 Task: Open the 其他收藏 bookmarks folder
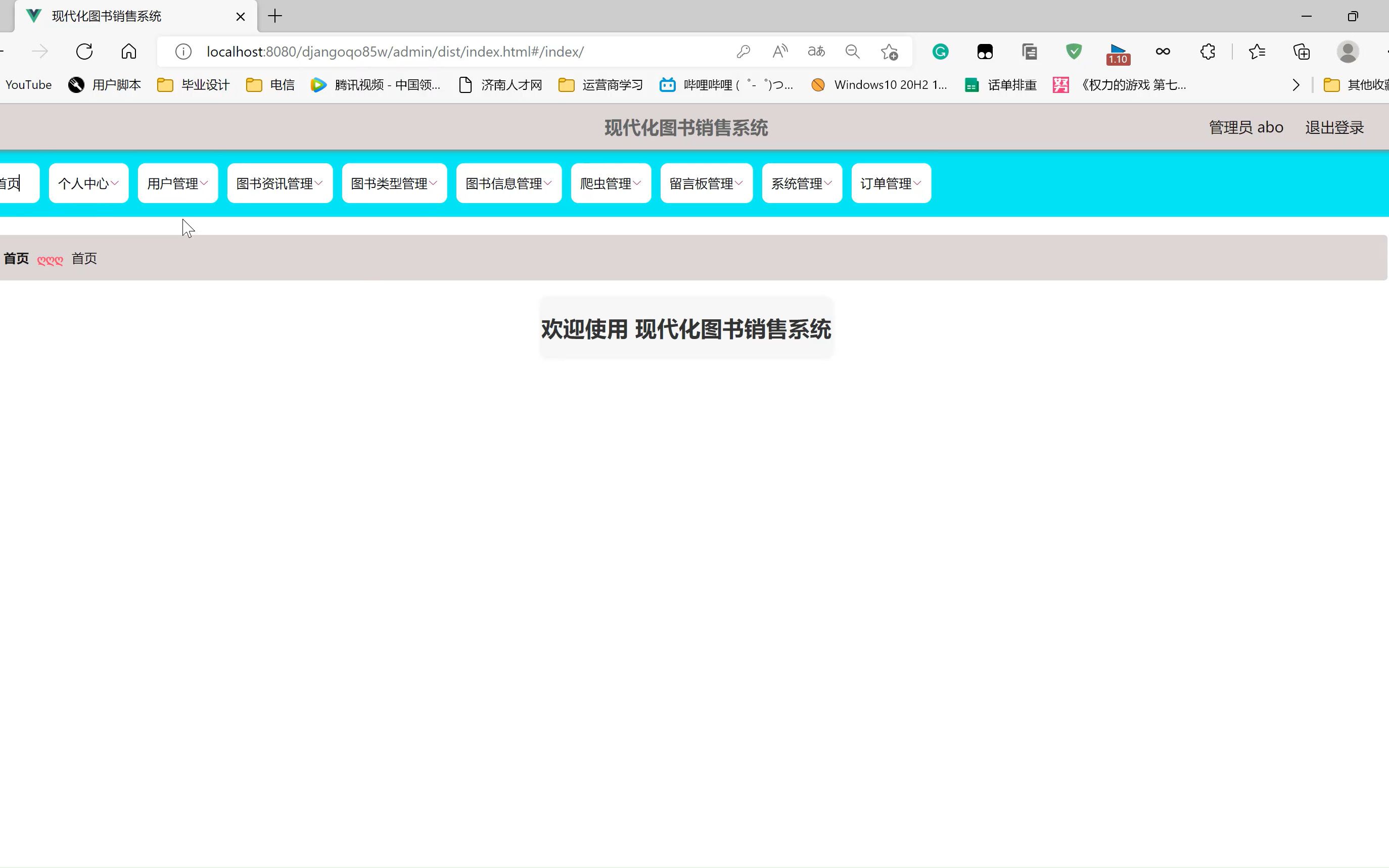coord(1356,85)
